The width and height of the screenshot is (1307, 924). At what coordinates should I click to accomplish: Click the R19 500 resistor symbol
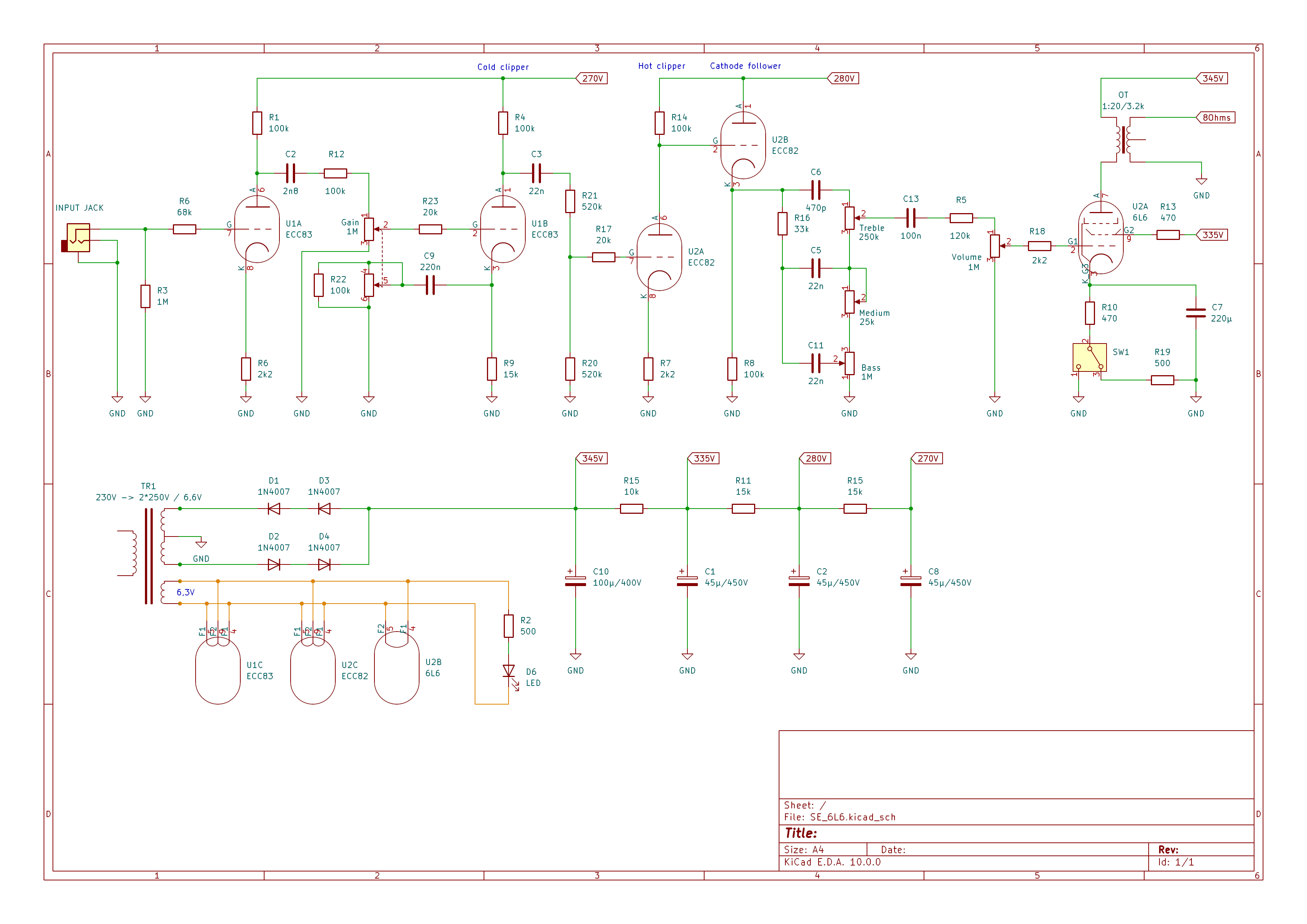(1162, 380)
